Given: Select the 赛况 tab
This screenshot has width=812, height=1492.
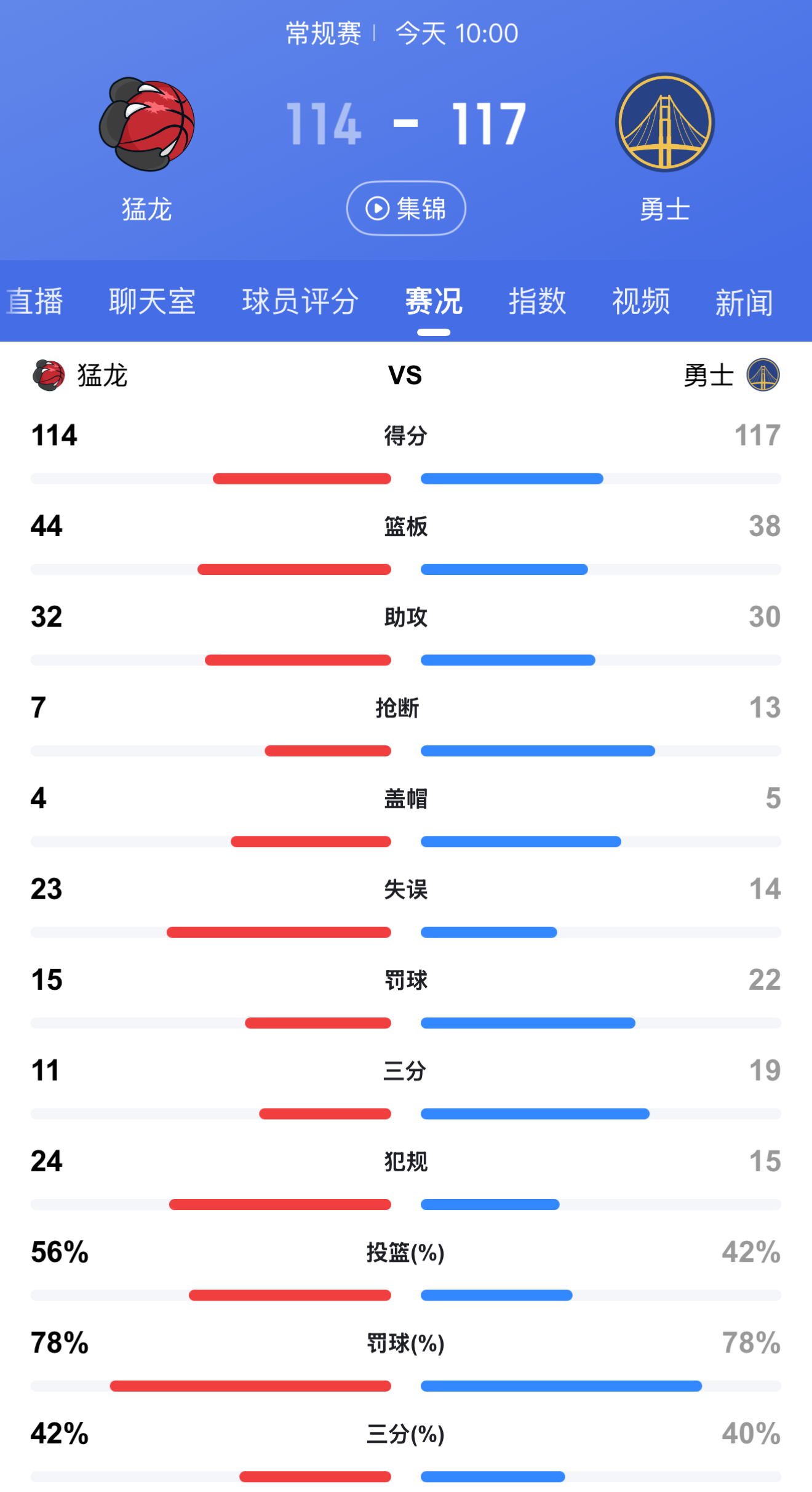Looking at the screenshot, I should click(x=433, y=302).
